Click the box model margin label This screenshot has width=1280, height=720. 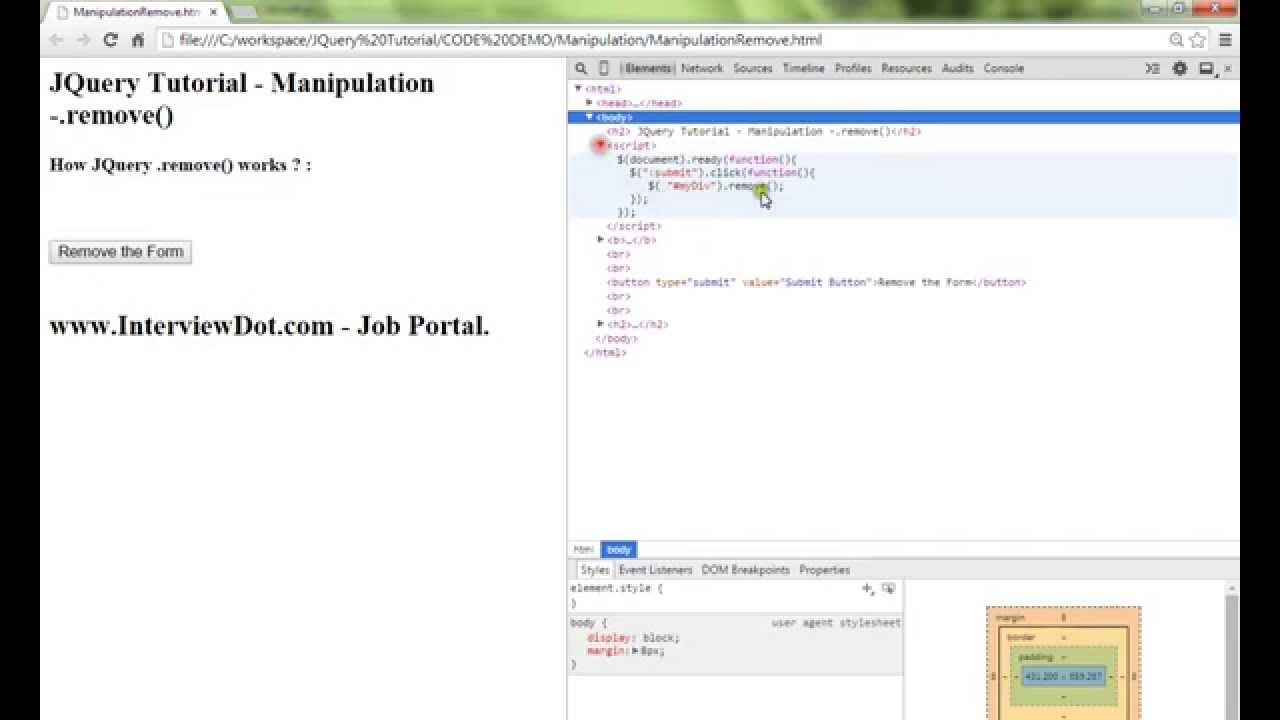click(x=1010, y=618)
